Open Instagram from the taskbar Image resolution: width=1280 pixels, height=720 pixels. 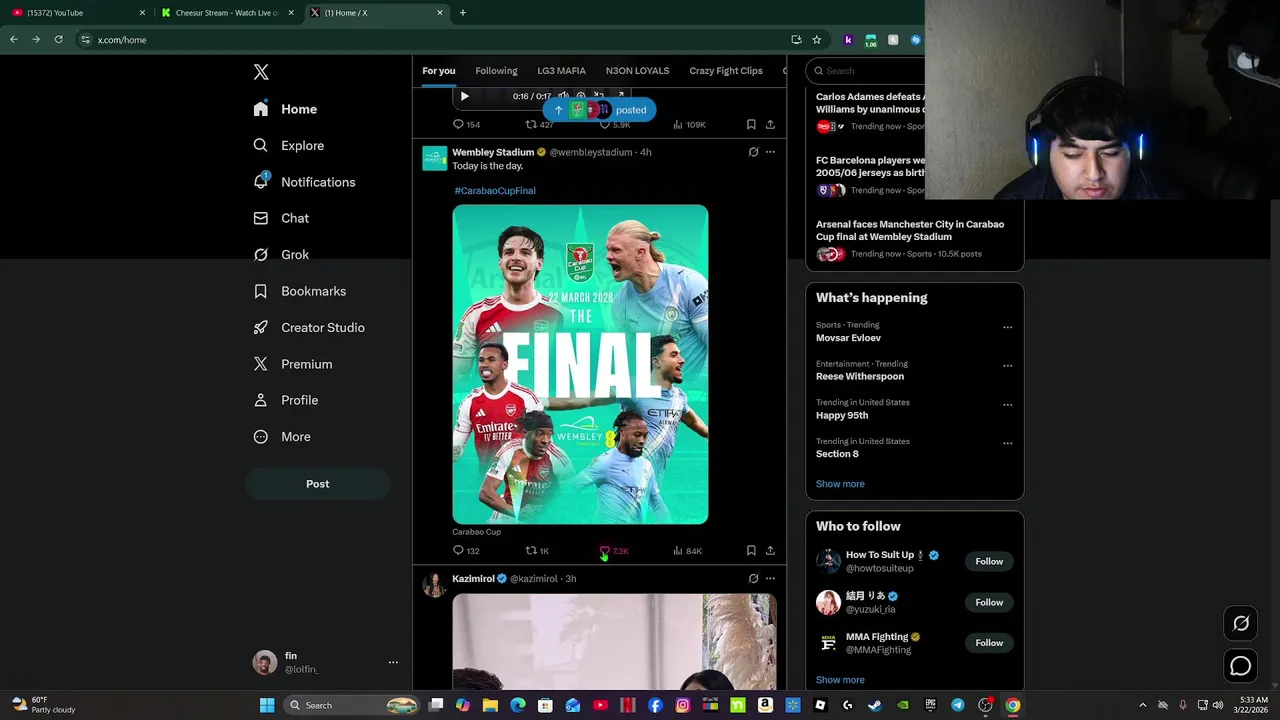pyautogui.click(x=682, y=705)
